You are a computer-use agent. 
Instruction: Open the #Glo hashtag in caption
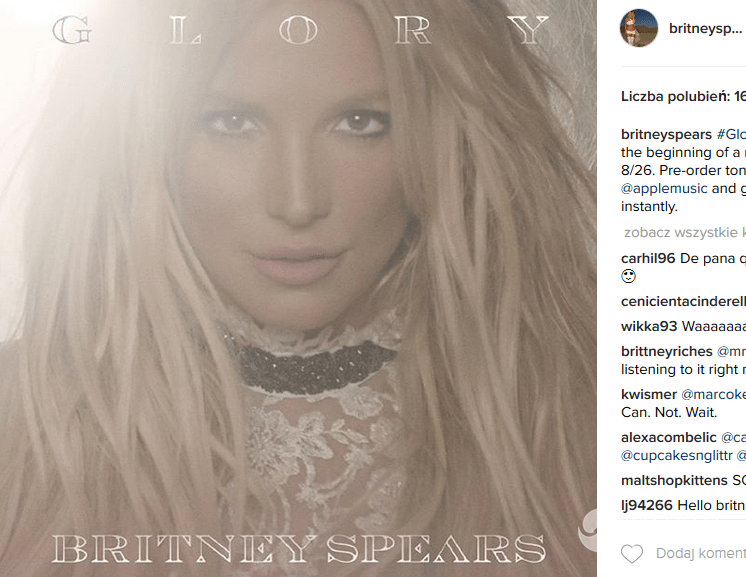click(x=731, y=134)
